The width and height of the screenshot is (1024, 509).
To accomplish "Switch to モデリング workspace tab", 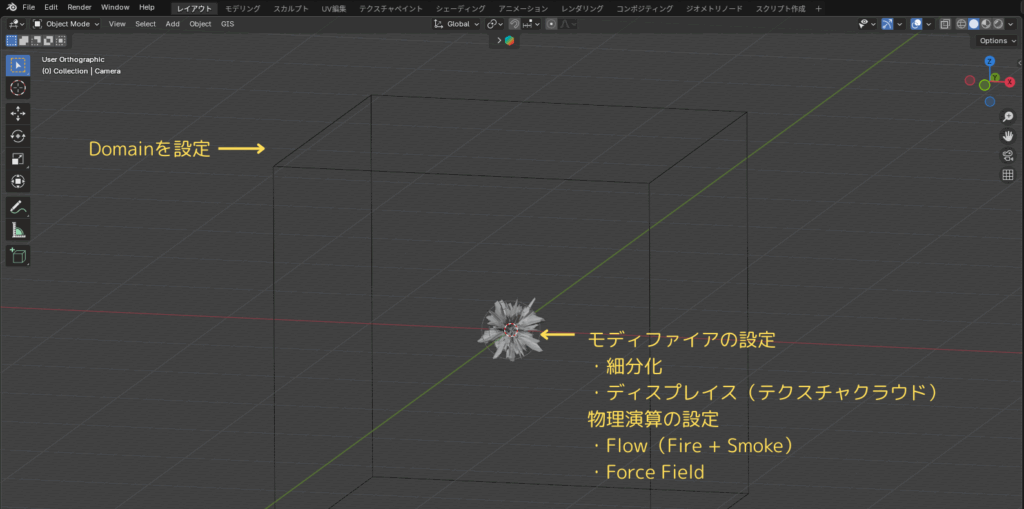I will point(242,8).
